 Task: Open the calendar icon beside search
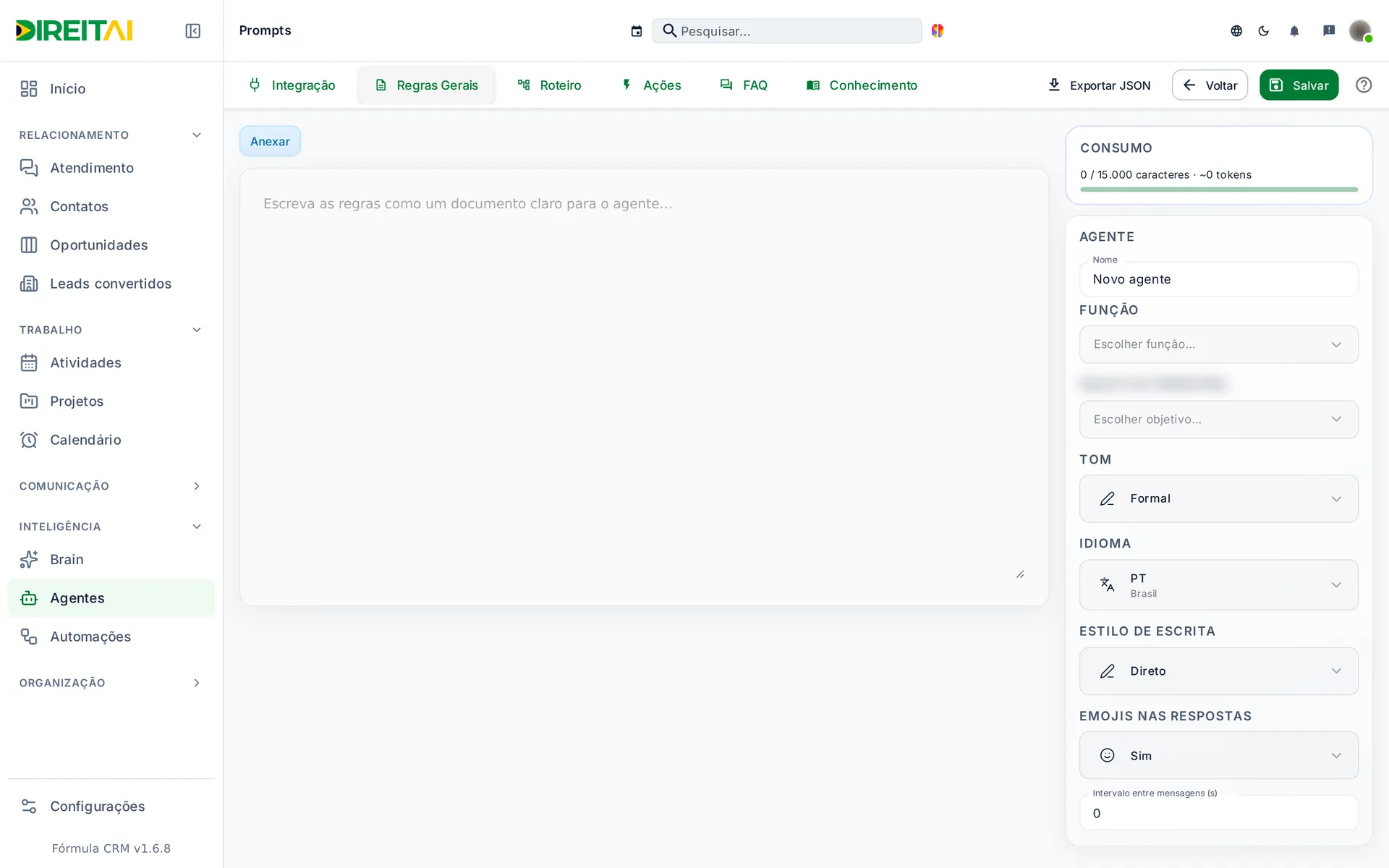(x=637, y=31)
